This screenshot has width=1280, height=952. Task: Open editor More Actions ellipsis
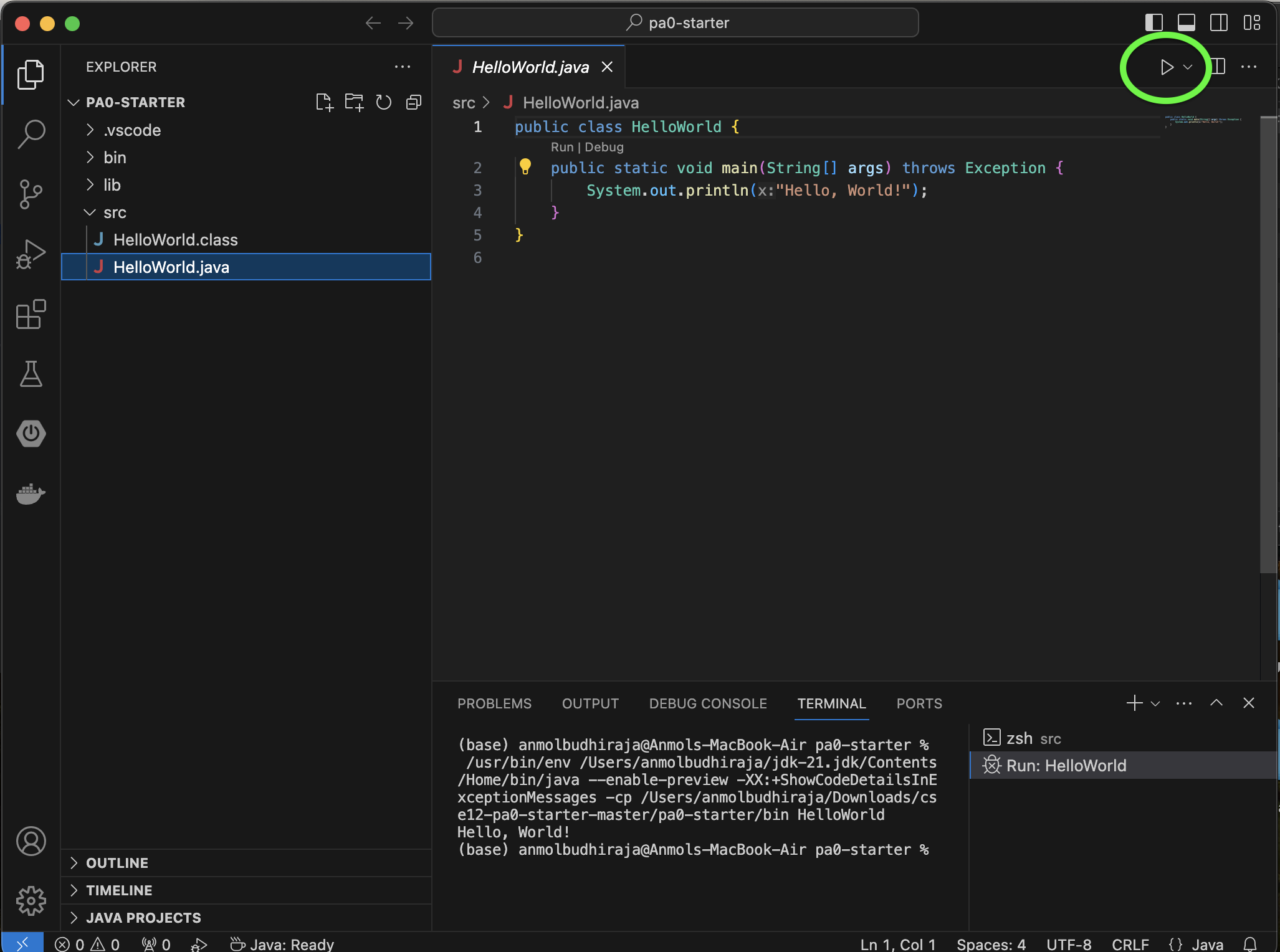click(1249, 67)
